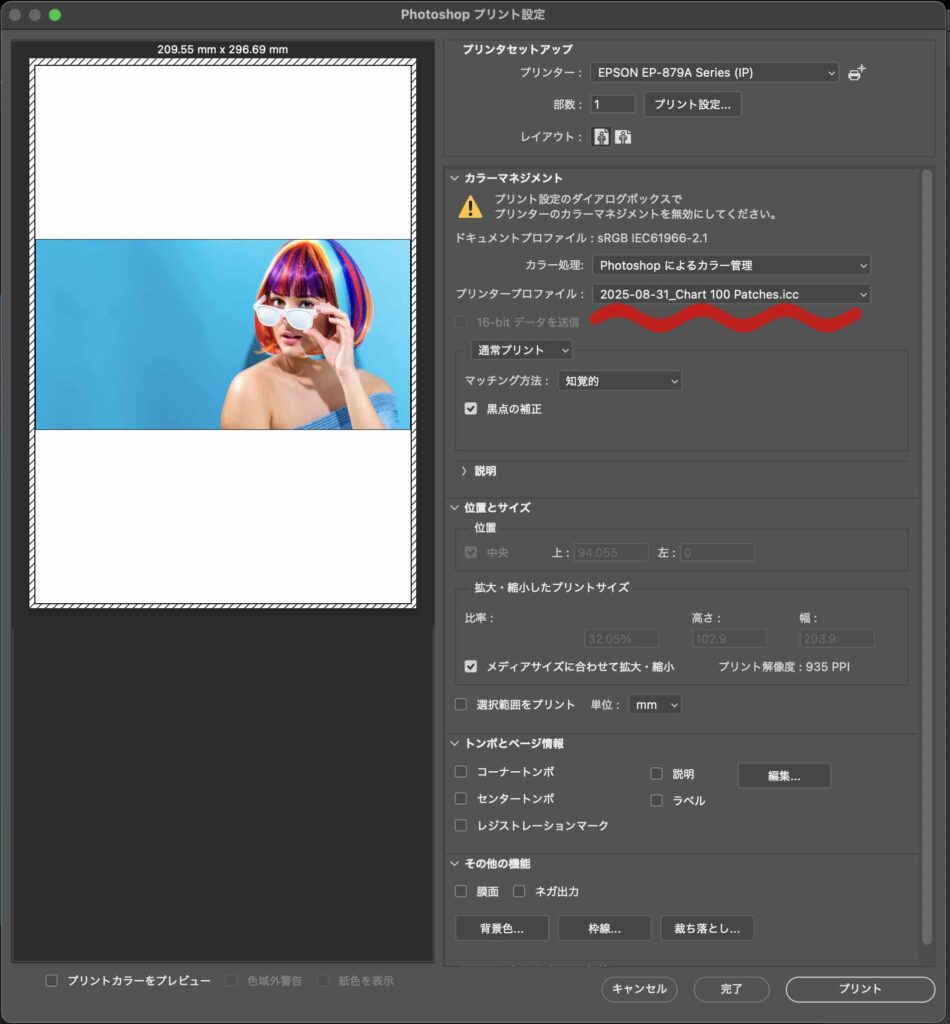Expand the 説明 section
Viewport: 950px width, 1024px height.
point(464,470)
